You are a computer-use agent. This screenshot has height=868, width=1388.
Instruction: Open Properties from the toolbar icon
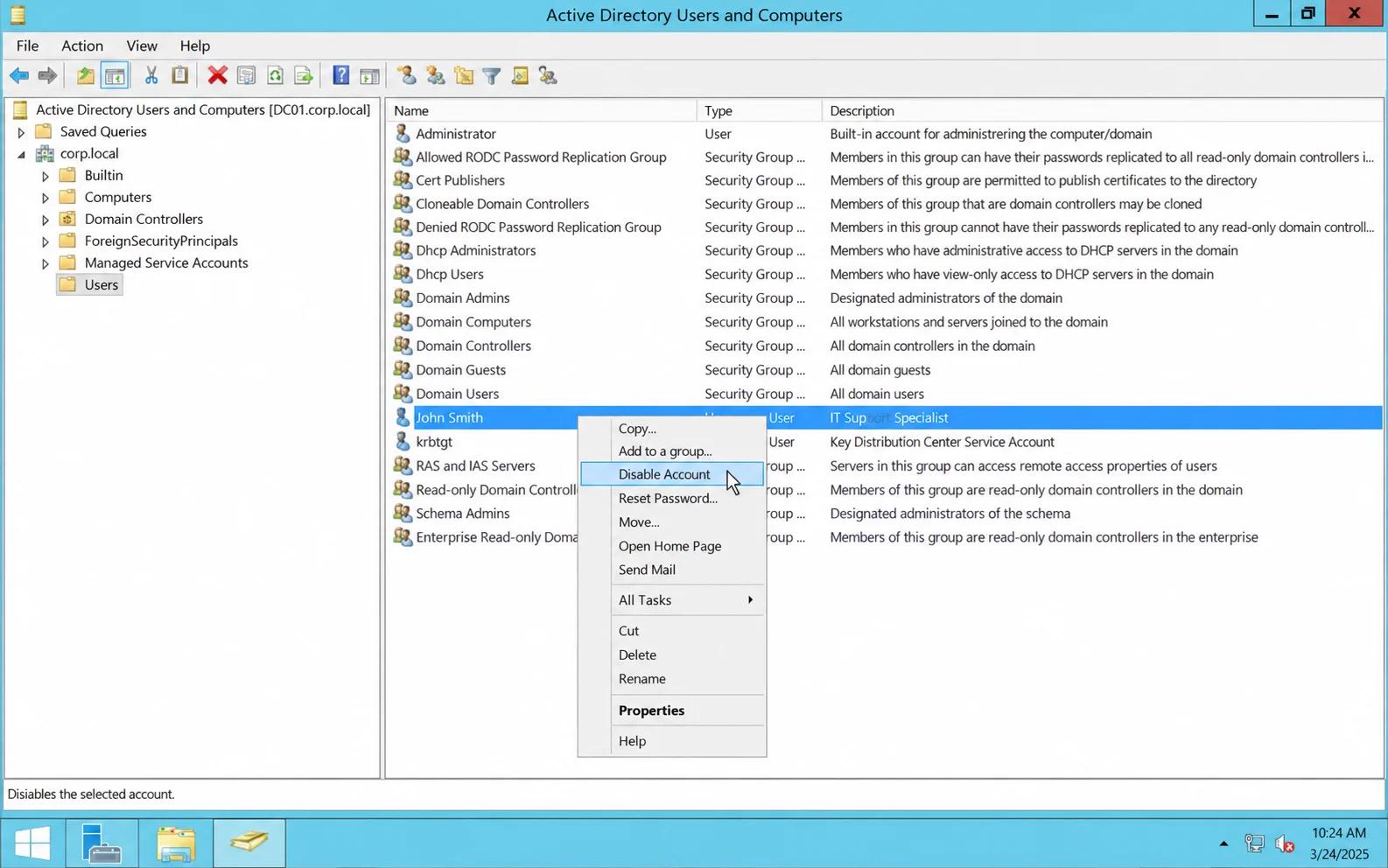pyautogui.click(x=247, y=76)
